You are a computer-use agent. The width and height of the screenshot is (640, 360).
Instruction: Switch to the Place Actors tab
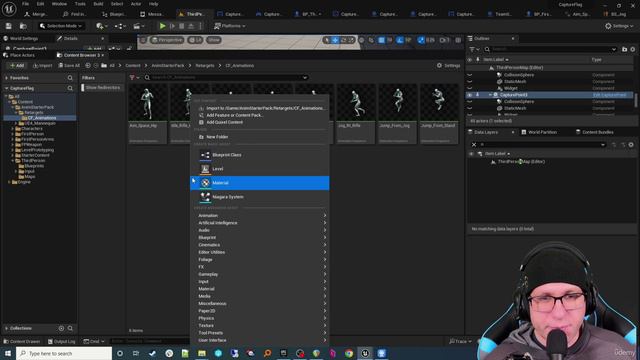coord(22,55)
